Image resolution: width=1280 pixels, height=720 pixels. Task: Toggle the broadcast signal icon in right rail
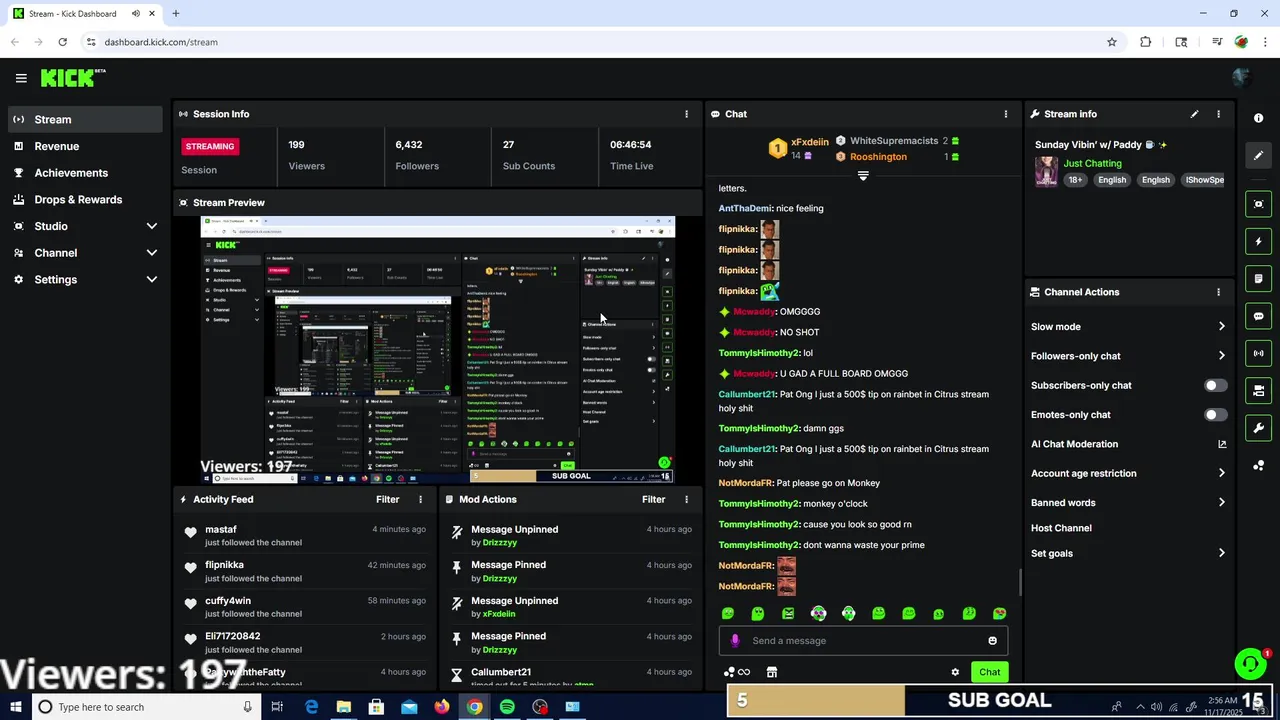1258,353
